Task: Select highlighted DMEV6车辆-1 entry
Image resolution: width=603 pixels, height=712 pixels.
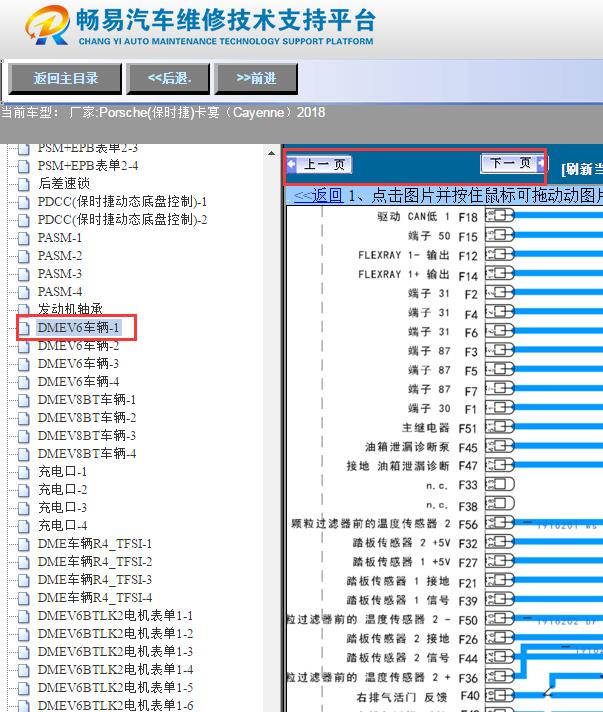Action: (78, 327)
